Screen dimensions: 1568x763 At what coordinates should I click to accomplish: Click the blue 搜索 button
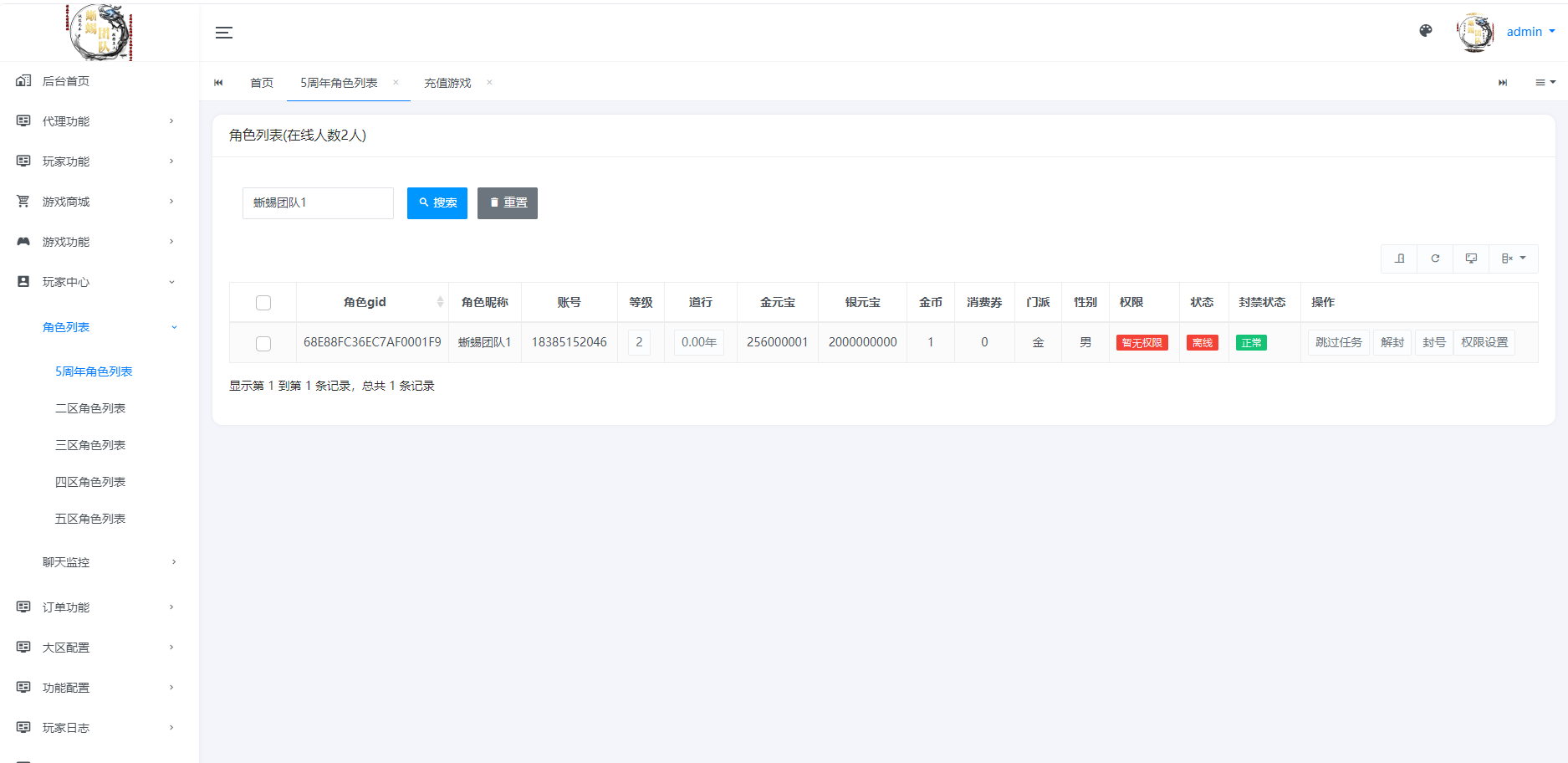[x=437, y=203]
